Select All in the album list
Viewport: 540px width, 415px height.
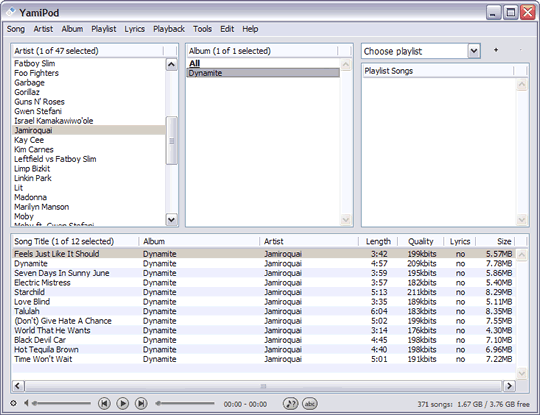click(195, 63)
